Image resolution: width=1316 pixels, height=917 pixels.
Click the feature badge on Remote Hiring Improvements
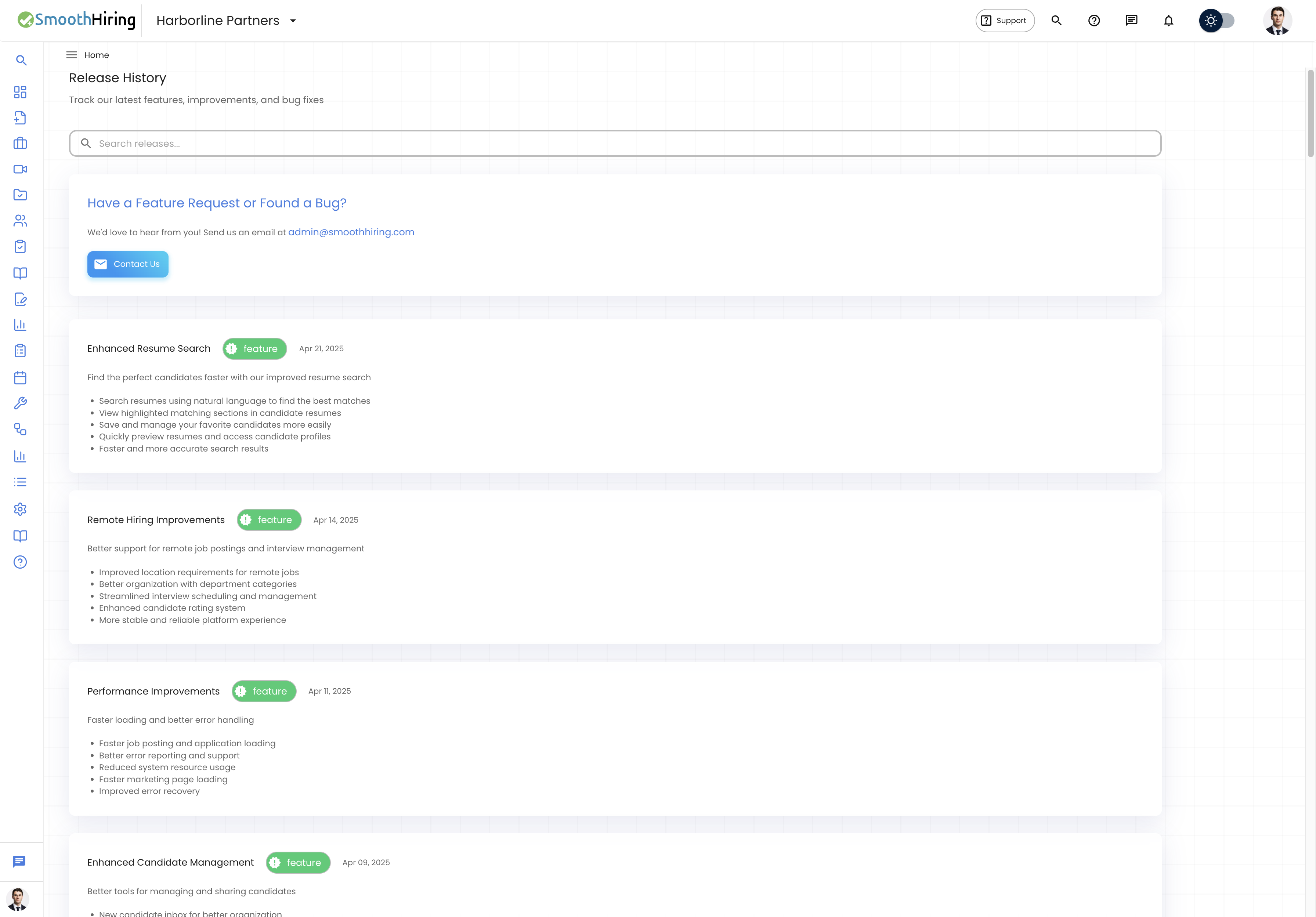click(269, 520)
